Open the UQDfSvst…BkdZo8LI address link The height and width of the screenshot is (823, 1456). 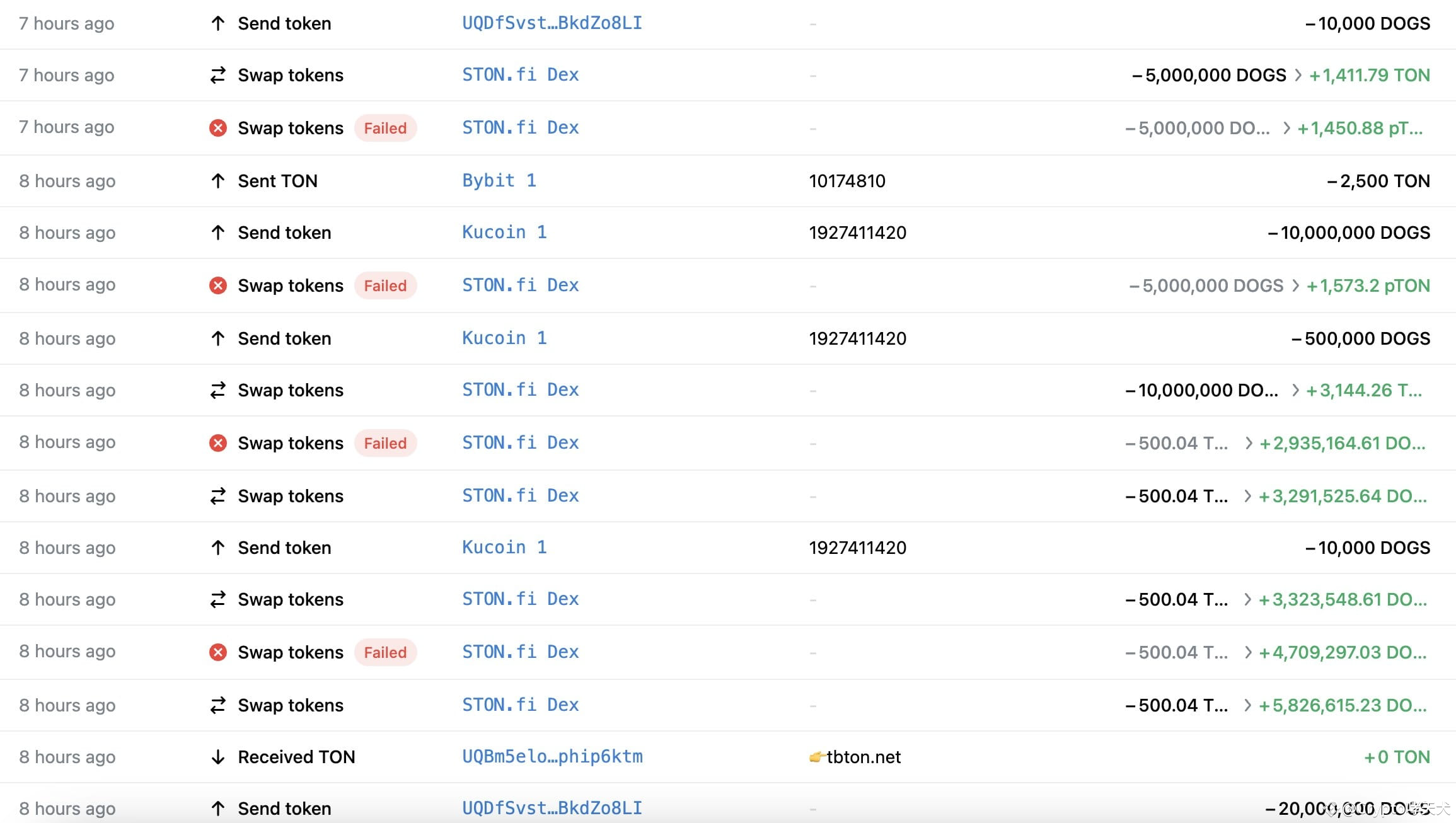coord(552,23)
